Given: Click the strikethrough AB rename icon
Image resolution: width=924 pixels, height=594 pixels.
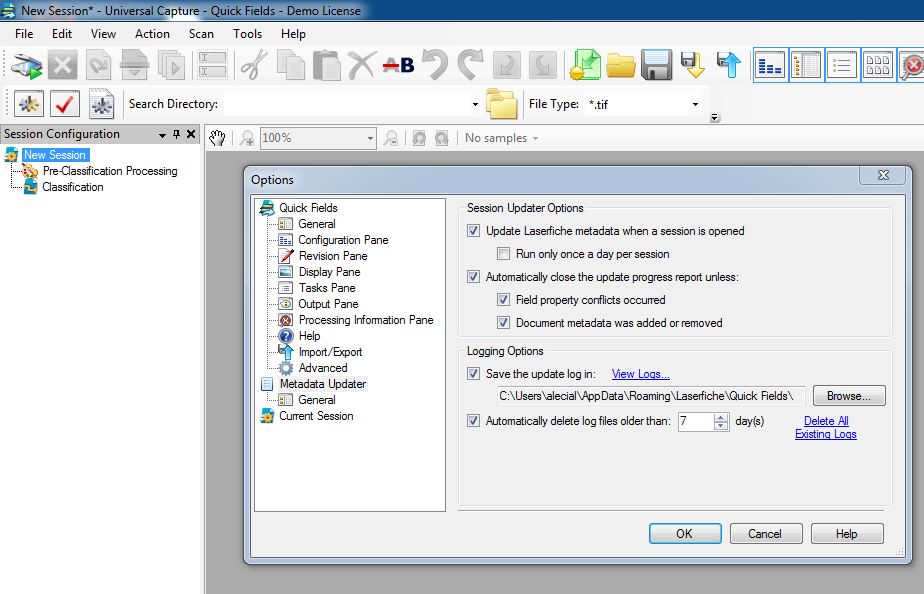Looking at the screenshot, I should [398, 65].
